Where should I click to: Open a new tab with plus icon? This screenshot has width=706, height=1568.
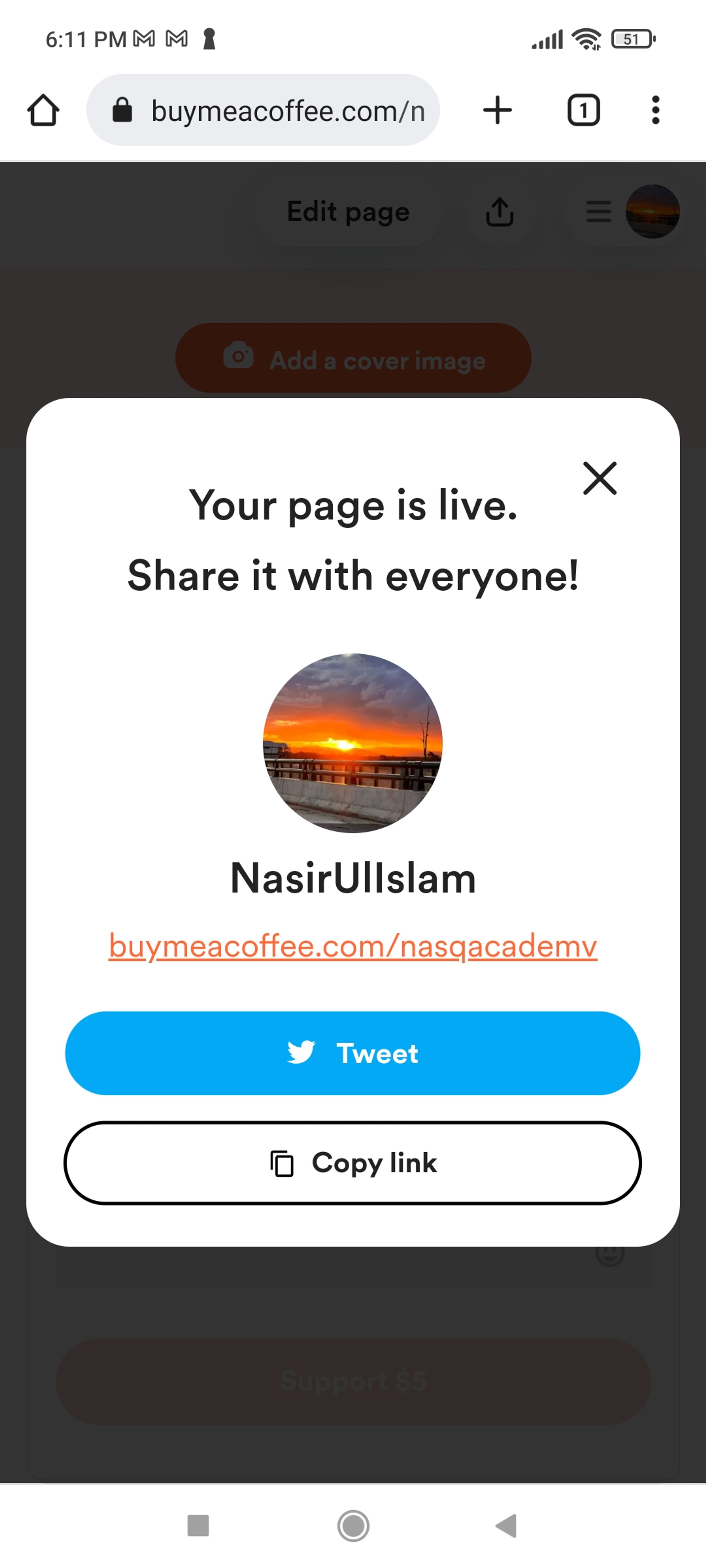[x=497, y=110]
